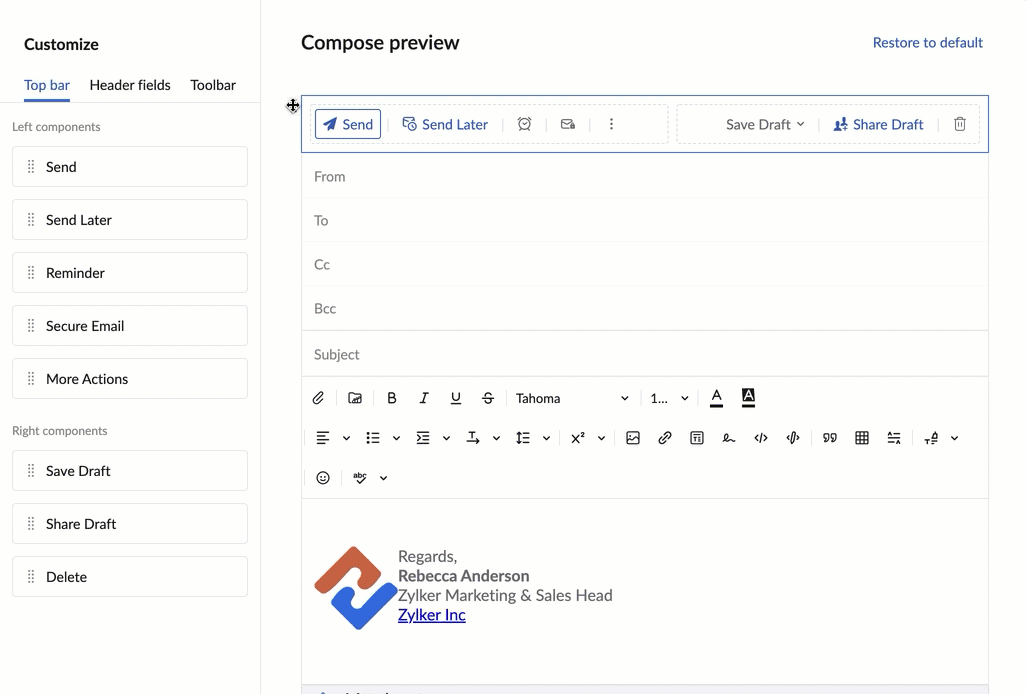
Task: Open the Toolbar customization tab
Action: [x=212, y=85]
